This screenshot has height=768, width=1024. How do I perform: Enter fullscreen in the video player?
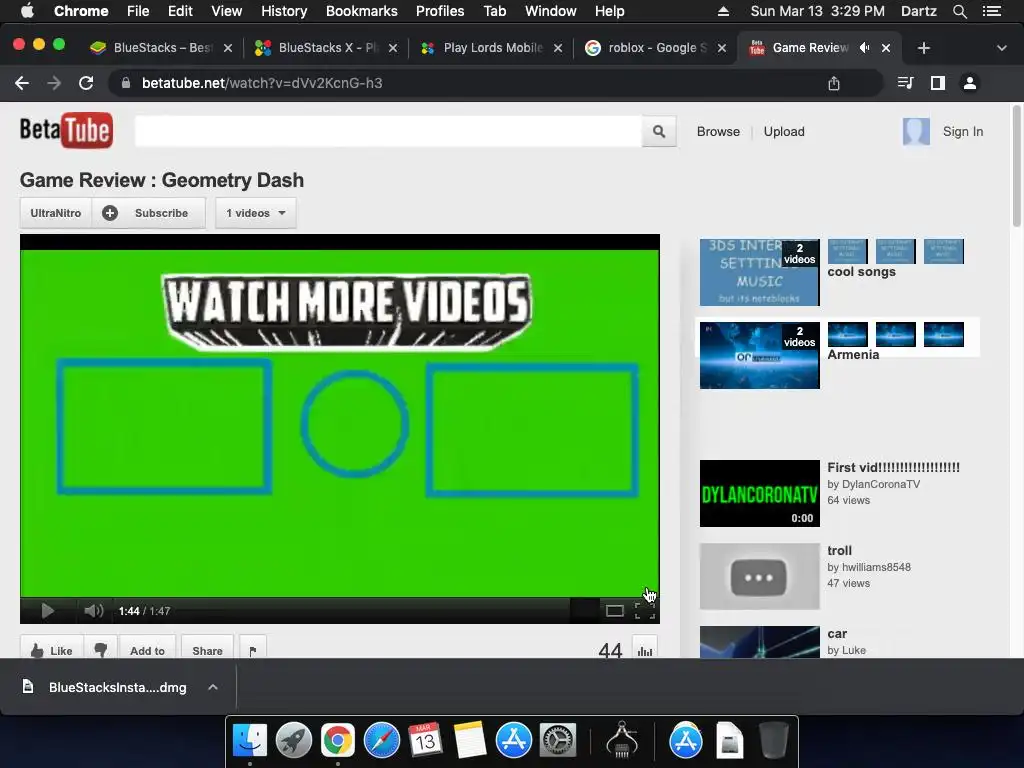pos(645,611)
